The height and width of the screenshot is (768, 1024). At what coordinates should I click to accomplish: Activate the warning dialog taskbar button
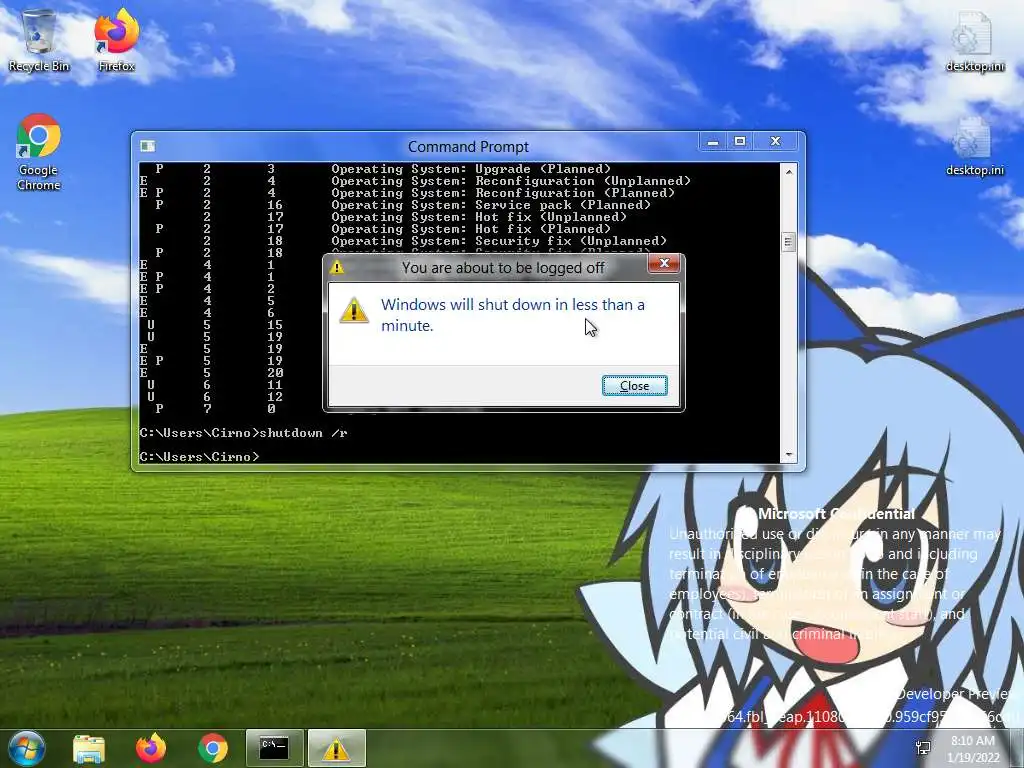(336, 748)
